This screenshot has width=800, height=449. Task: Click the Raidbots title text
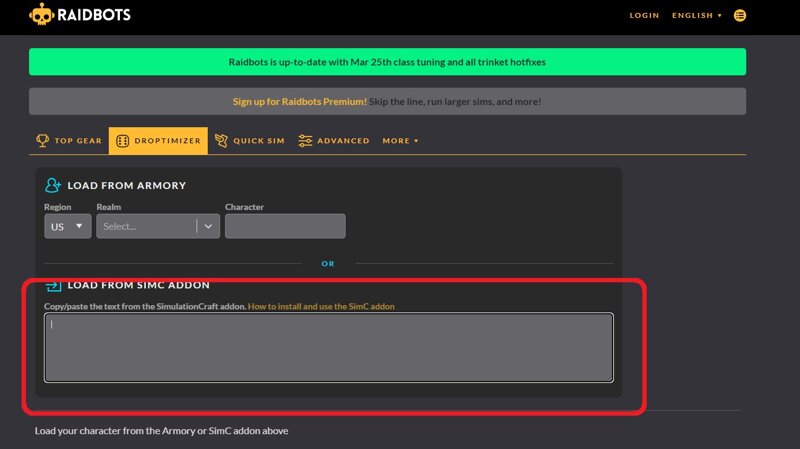click(94, 15)
